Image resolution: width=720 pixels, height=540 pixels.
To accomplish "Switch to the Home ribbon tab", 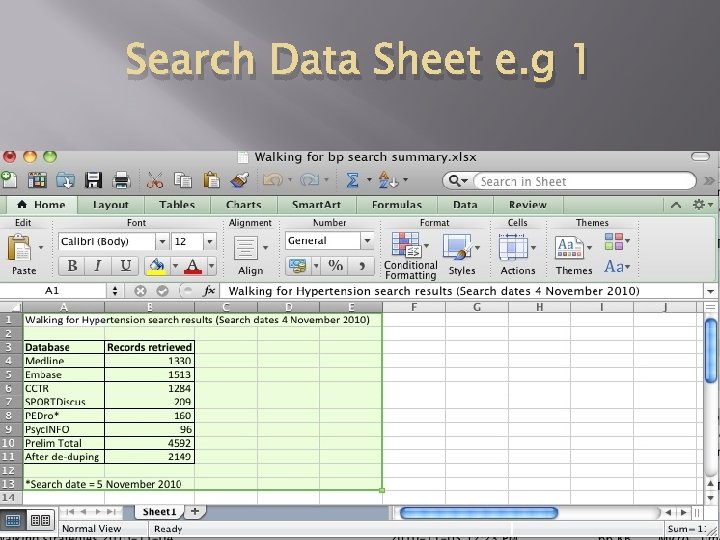I will tap(41, 205).
